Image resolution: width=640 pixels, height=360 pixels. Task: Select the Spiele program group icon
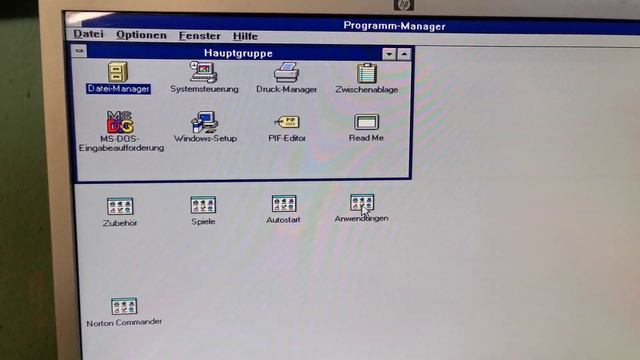pyautogui.click(x=203, y=205)
